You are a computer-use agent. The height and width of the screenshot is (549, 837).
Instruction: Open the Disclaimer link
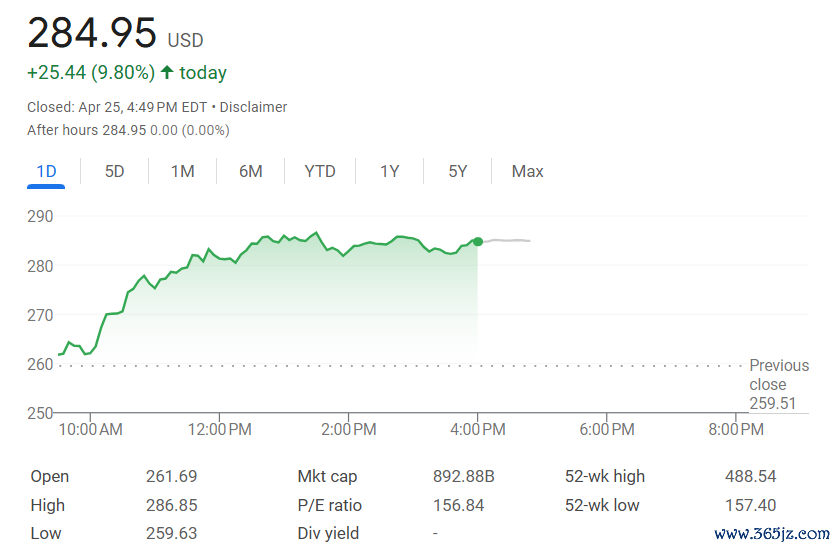[x=253, y=107]
